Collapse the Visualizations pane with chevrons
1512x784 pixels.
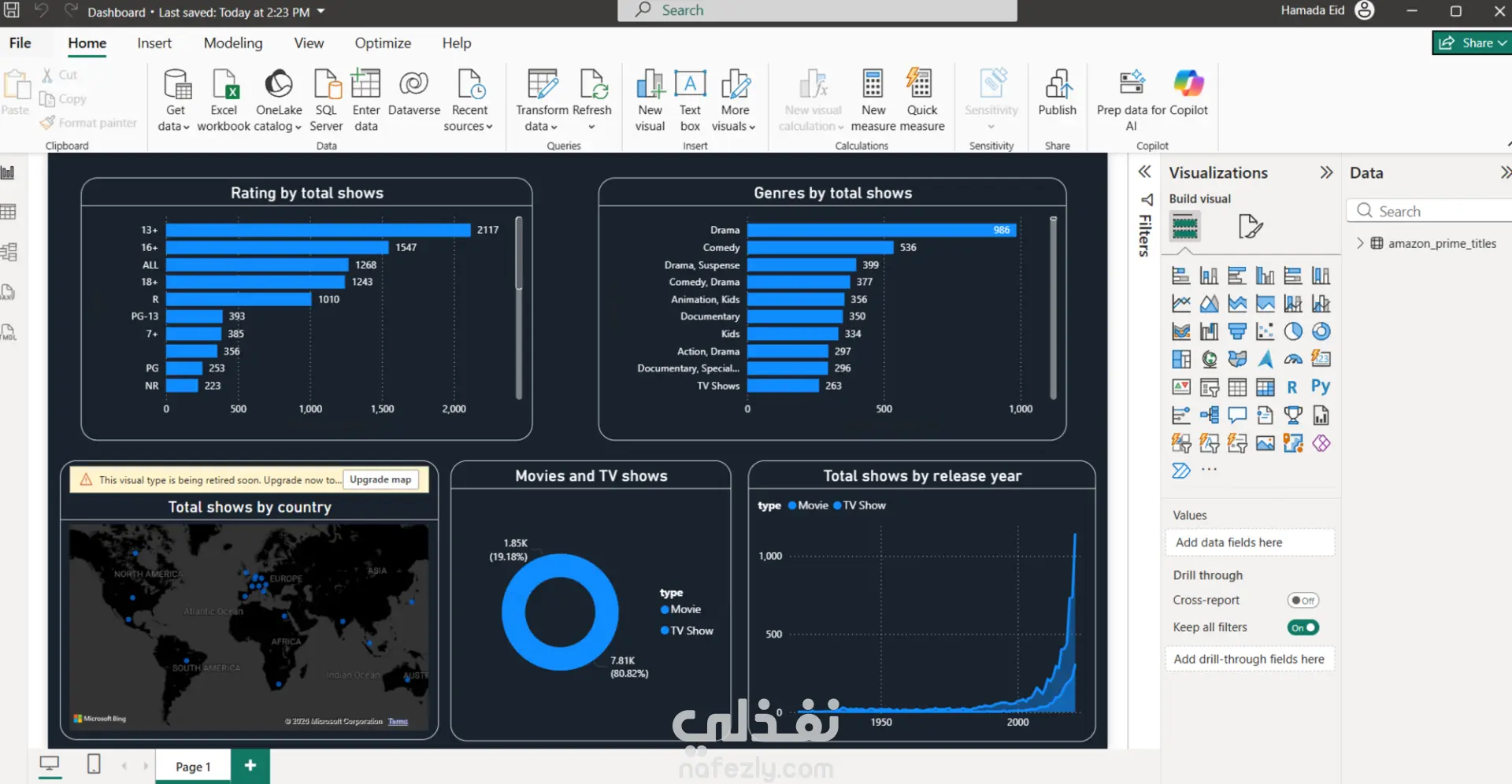click(x=1326, y=172)
